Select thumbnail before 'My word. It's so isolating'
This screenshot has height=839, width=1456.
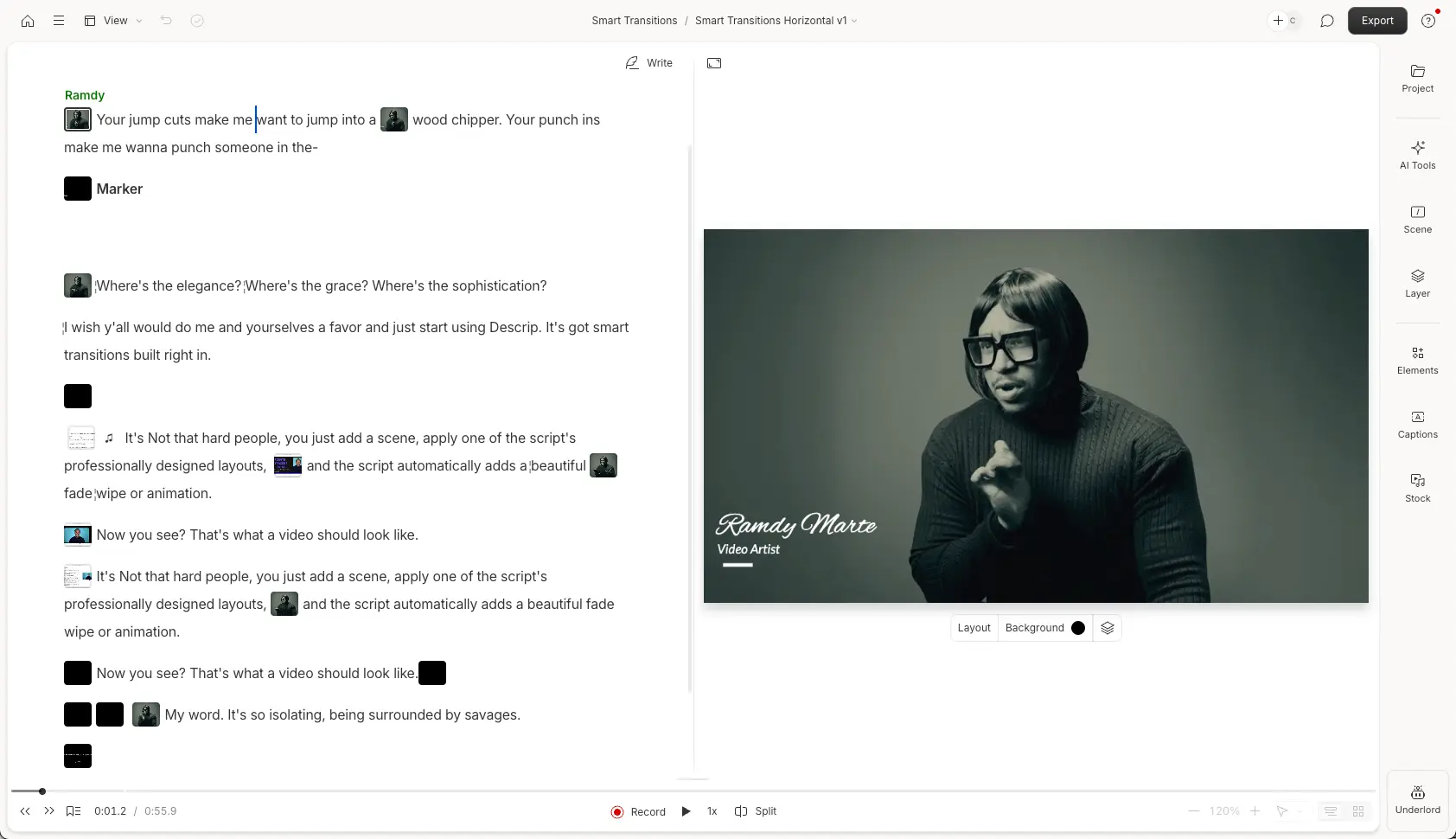coord(146,714)
